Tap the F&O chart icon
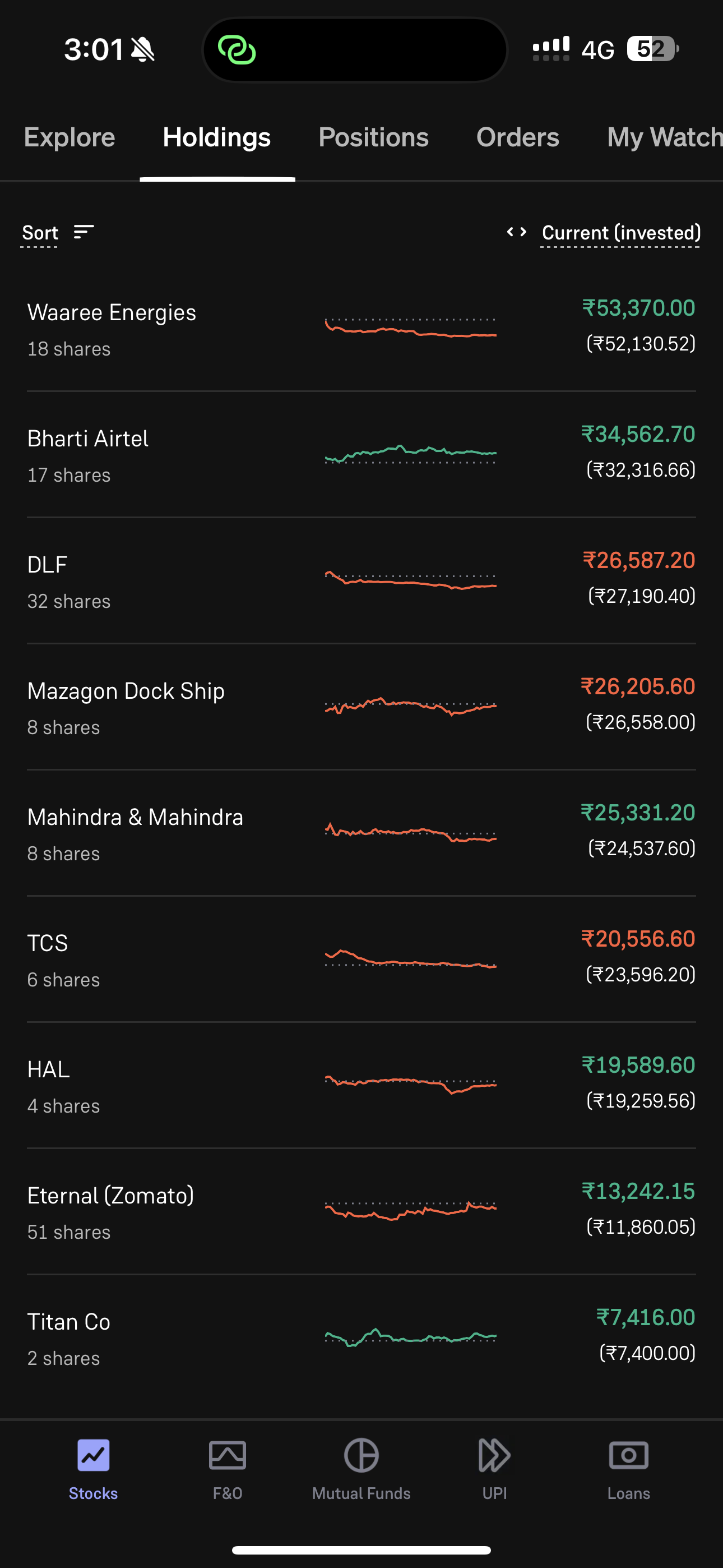The height and width of the screenshot is (1568, 723). pyautogui.click(x=227, y=1456)
